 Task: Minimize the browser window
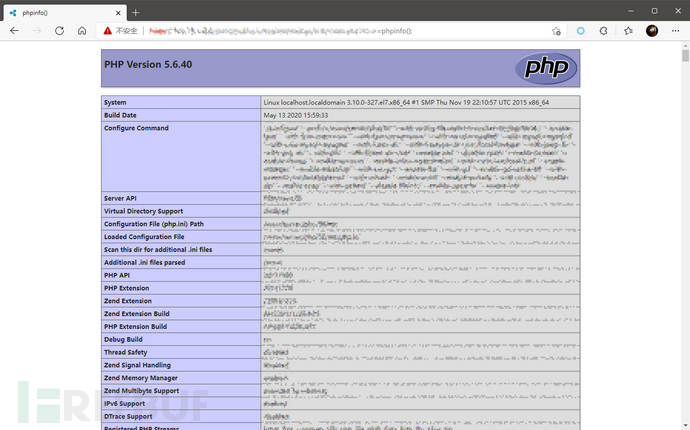631,11
